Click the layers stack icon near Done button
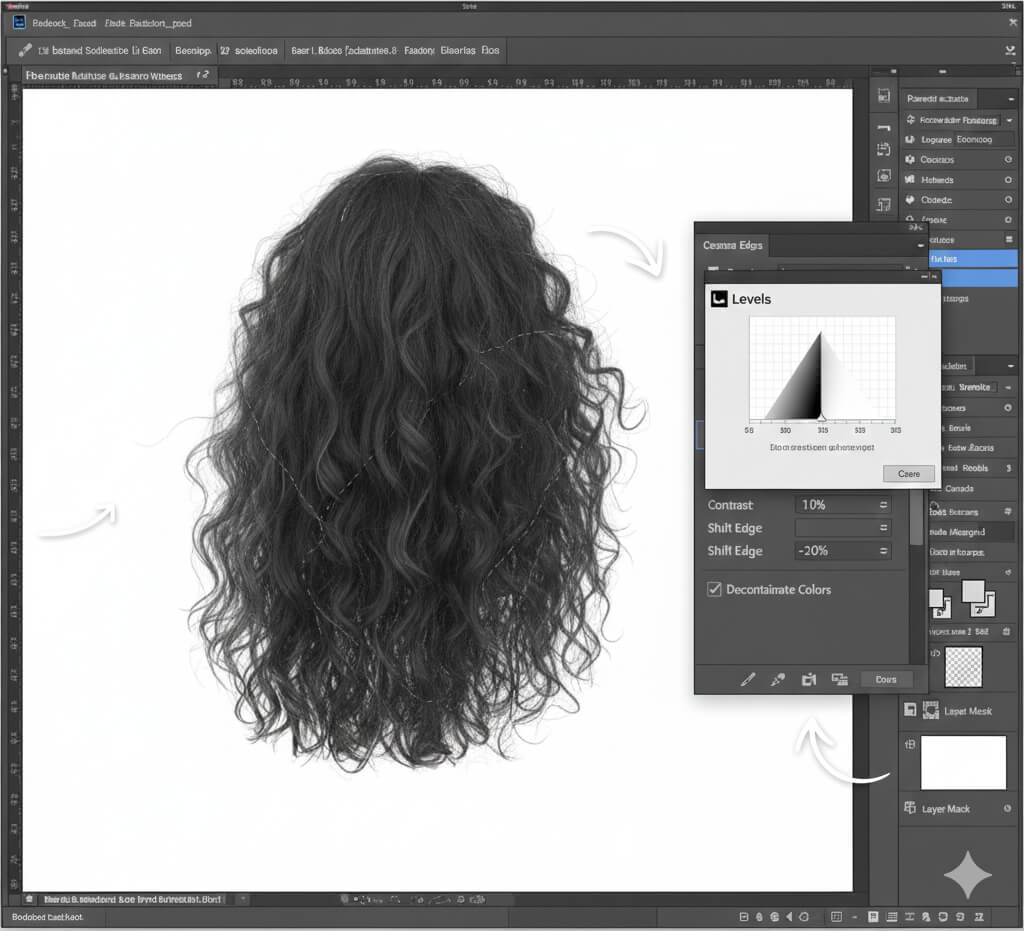The width and height of the screenshot is (1024, 931). click(x=840, y=679)
